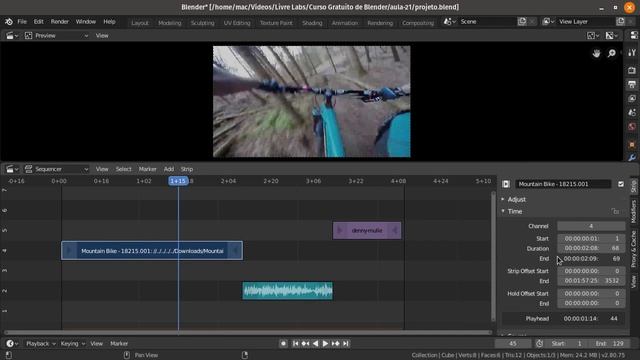Open the Proxy & Cache sidebar tab
Viewport: 640px width, 360px height.
pos(633,249)
